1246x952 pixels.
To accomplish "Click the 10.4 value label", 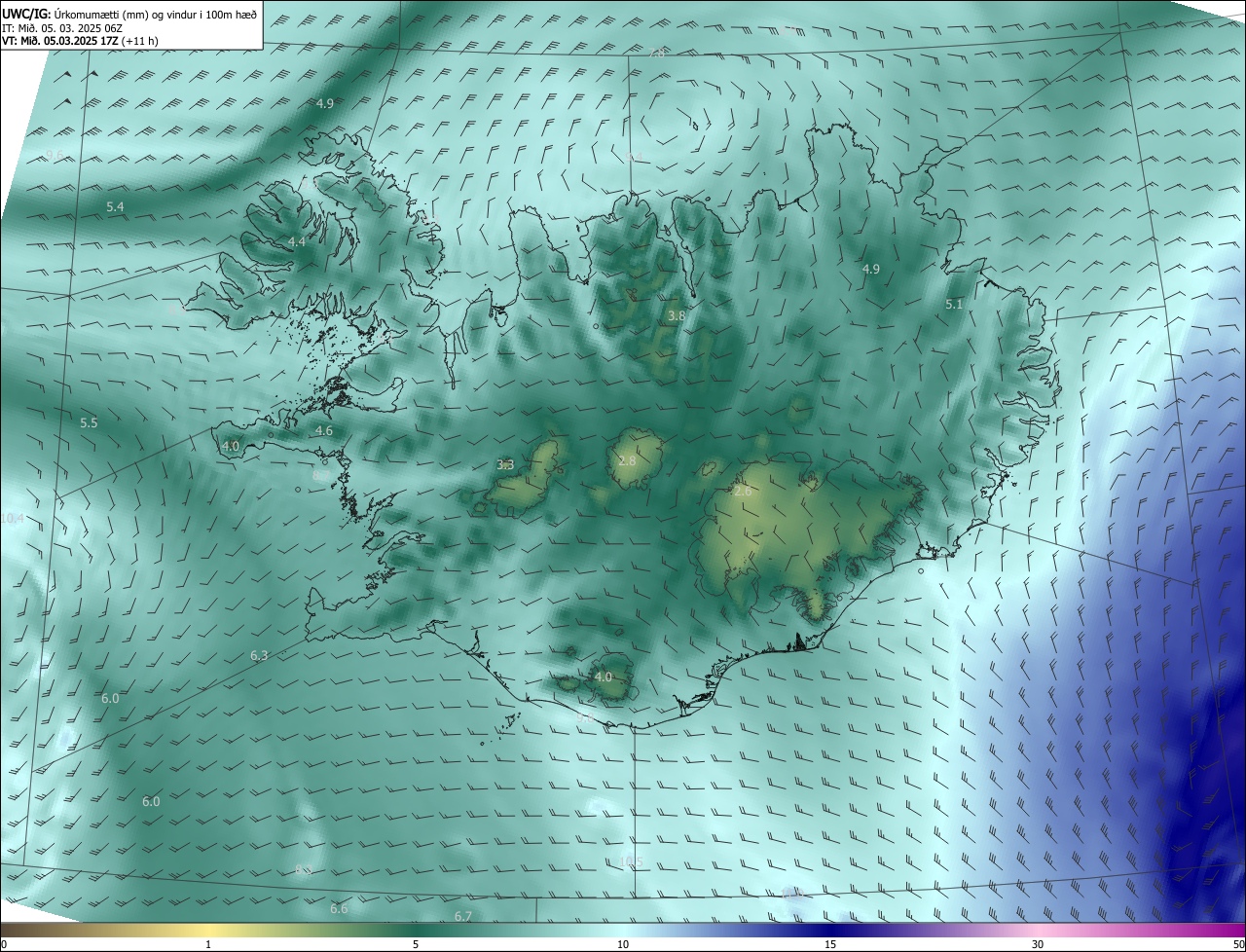I will [13, 519].
